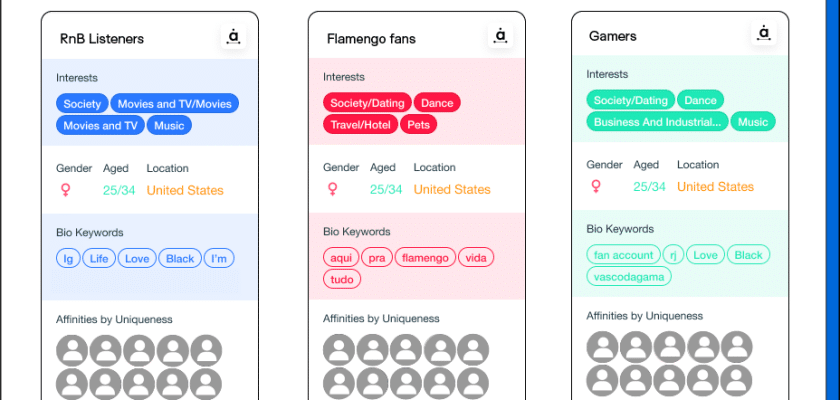Viewport: 840px width, 400px height.
Task: Select the vascodagama bio keyword tag
Action: click(628, 275)
